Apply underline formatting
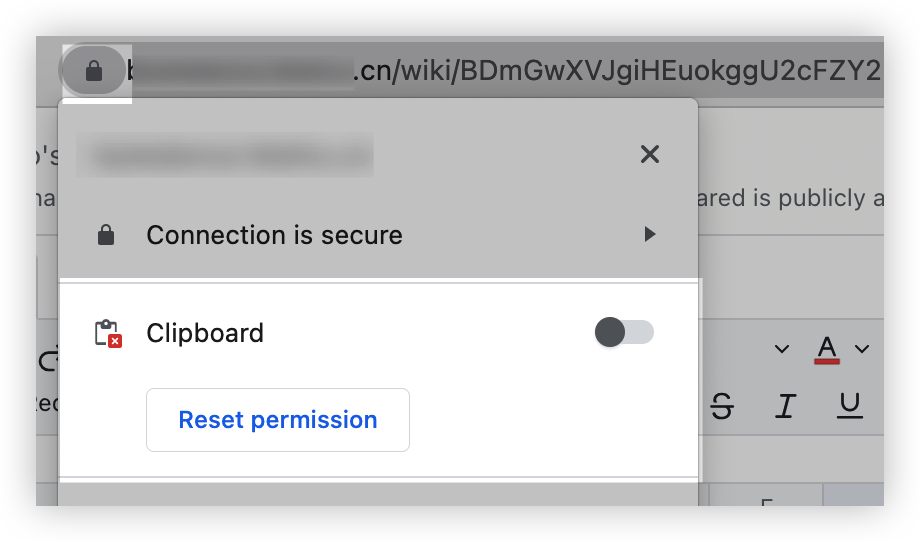This screenshot has width=920, height=542. [x=850, y=405]
